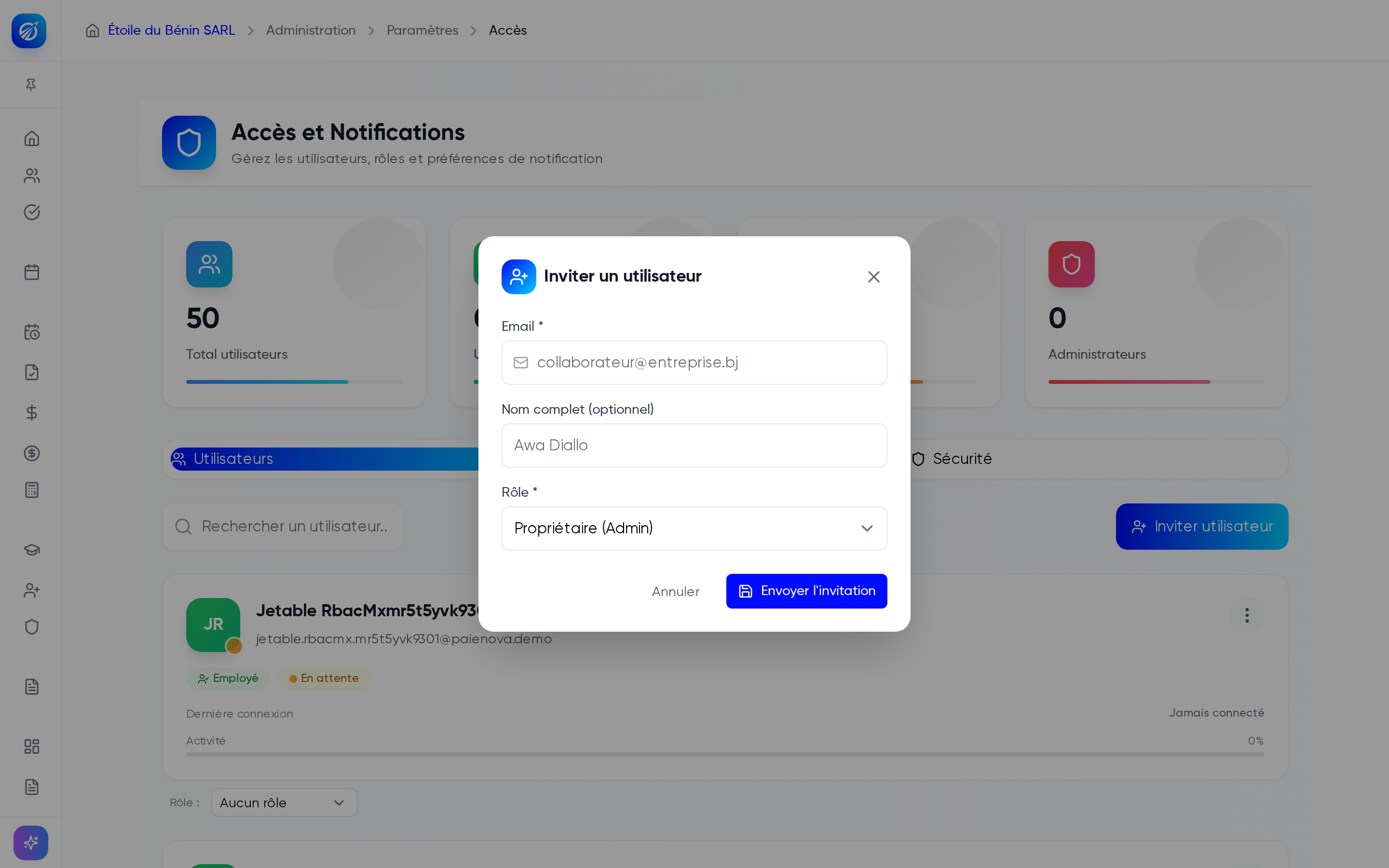
Task: Close the invite user dialog
Action: pos(873,277)
